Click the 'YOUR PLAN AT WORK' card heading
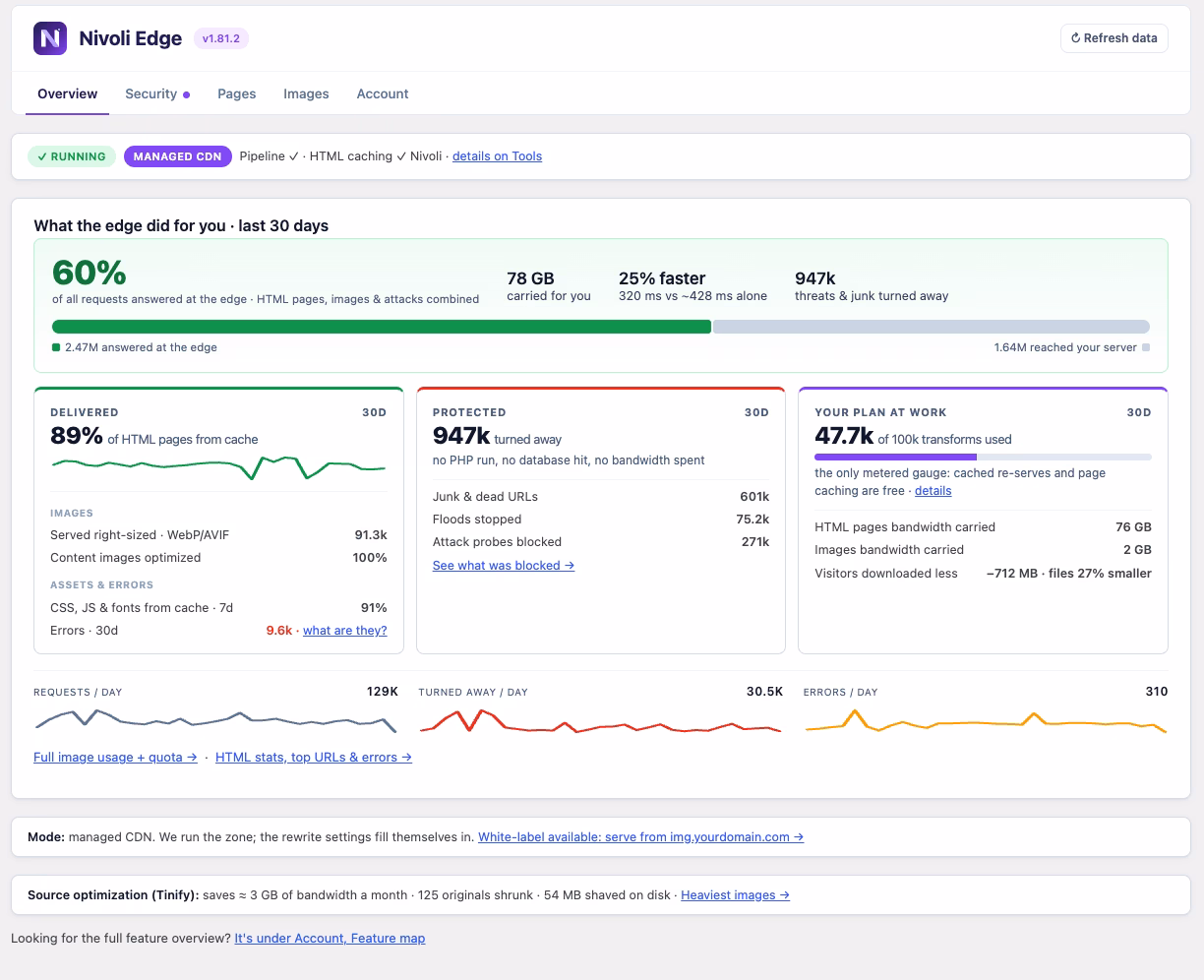The height and width of the screenshot is (980, 1204). 880,413
